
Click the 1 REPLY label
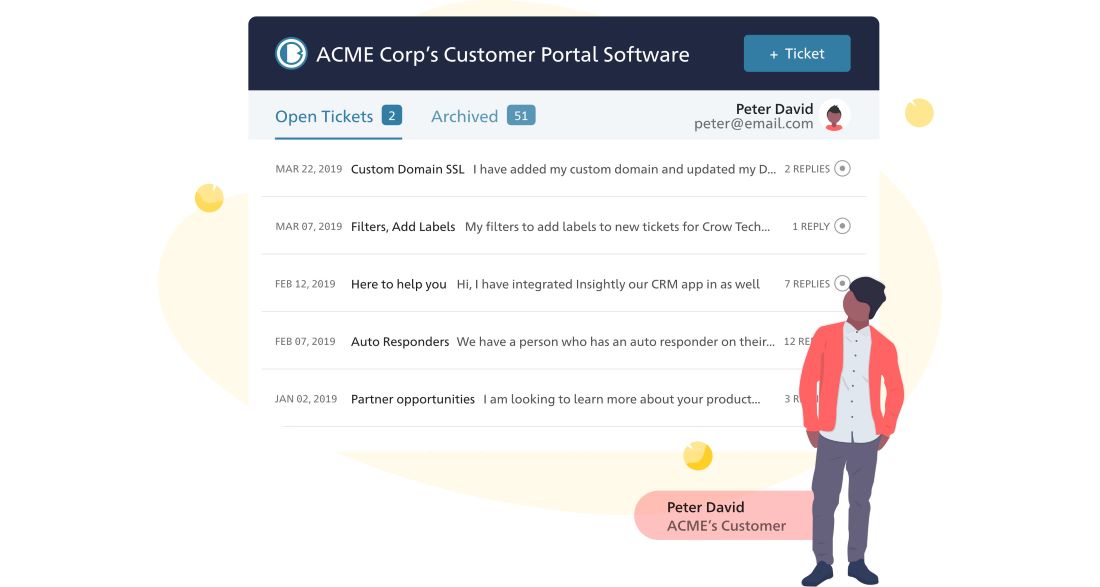coord(811,227)
